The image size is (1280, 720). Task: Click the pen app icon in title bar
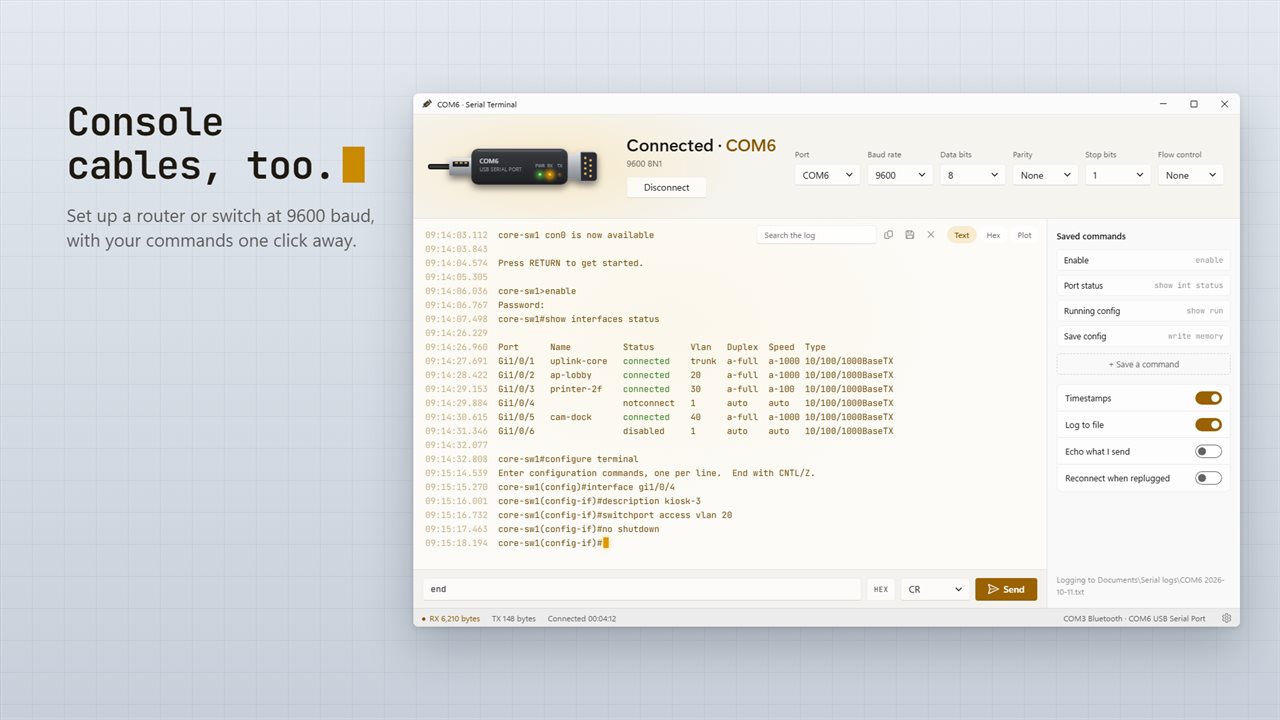427,104
